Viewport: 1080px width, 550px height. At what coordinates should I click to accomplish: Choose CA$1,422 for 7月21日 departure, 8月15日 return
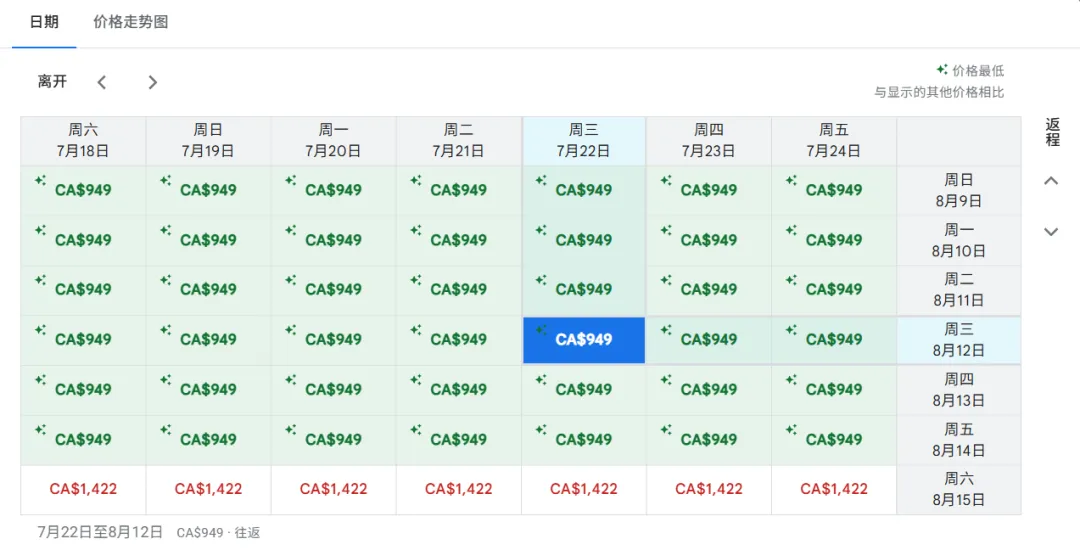[x=459, y=489]
